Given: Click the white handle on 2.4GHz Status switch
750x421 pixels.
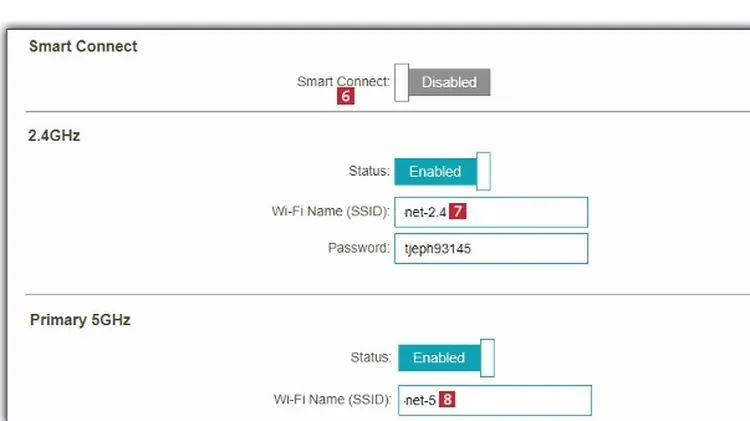Looking at the screenshot, I should tap(483, 171).
